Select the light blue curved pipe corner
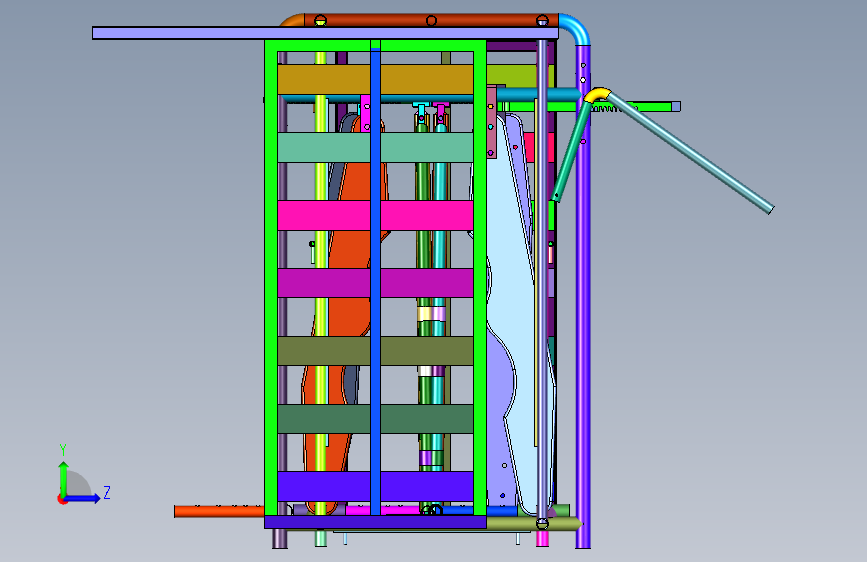 pos(575,29)
